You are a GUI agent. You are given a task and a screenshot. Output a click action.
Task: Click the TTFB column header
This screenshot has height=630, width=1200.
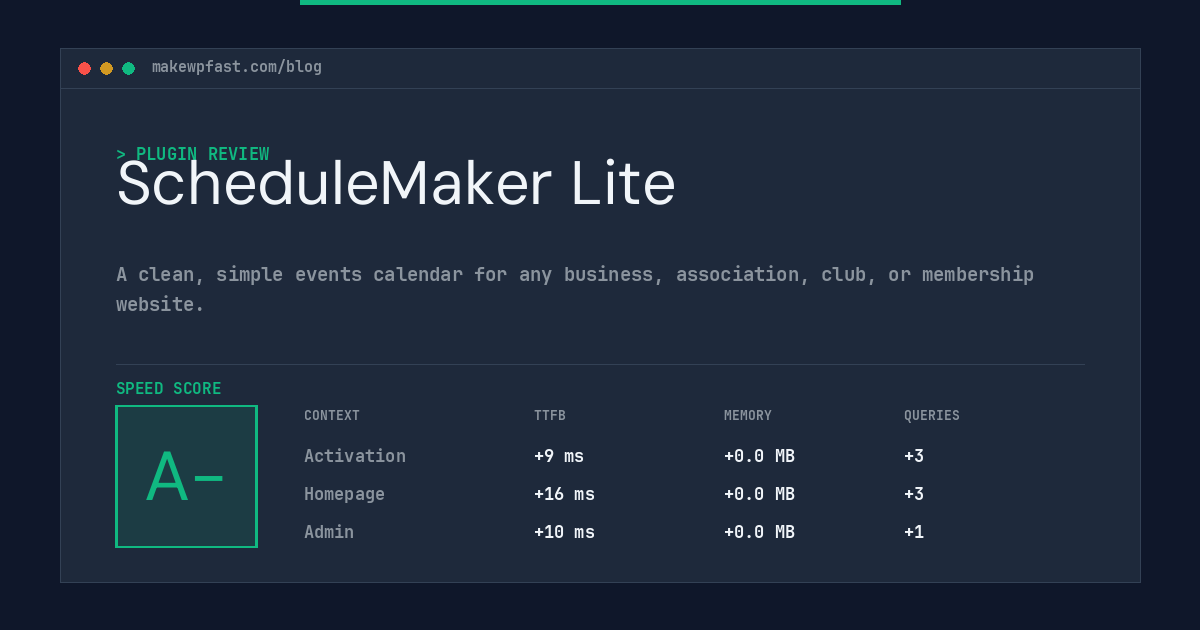pos(550,416)
